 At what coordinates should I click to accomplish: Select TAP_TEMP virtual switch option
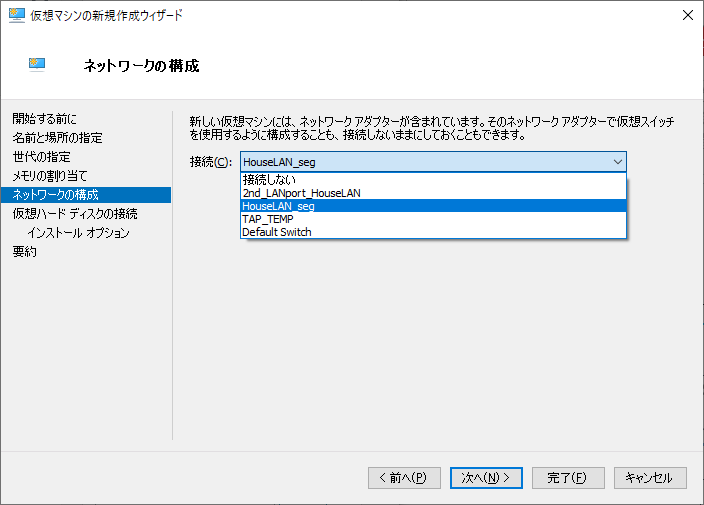(x=268, y=219)
